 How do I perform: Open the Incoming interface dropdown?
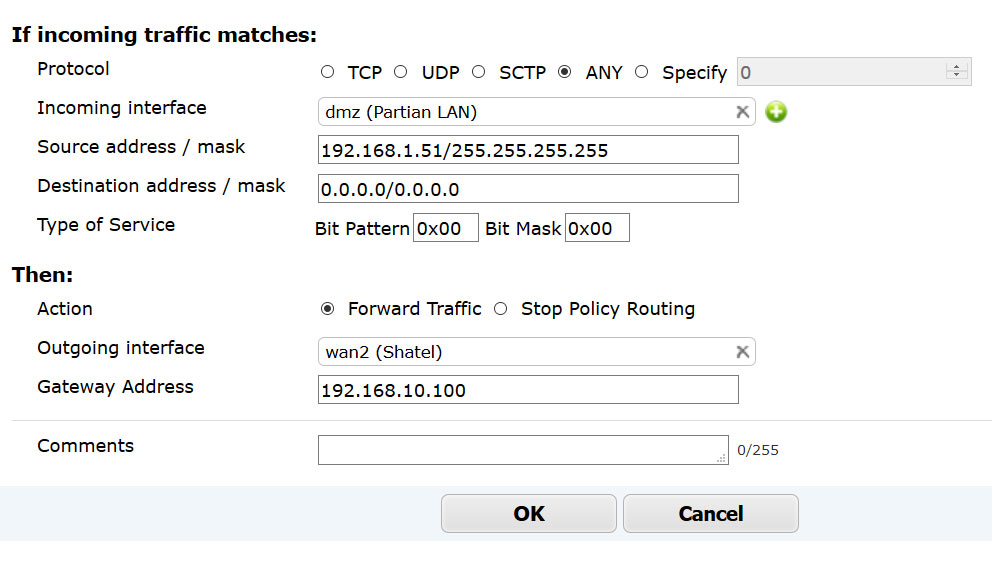click(x=525, y=112)
